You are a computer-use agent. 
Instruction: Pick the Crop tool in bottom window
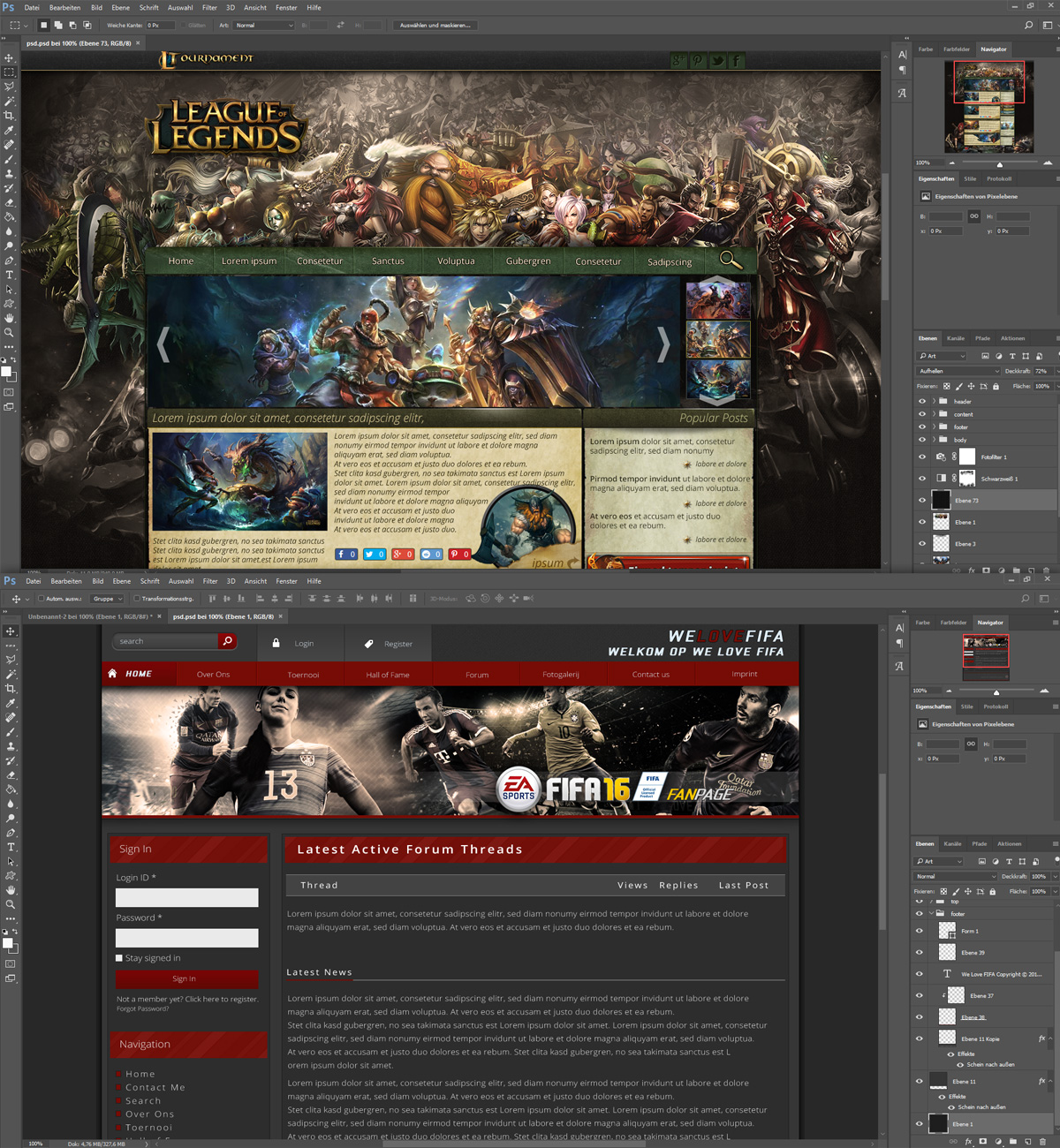11,688
